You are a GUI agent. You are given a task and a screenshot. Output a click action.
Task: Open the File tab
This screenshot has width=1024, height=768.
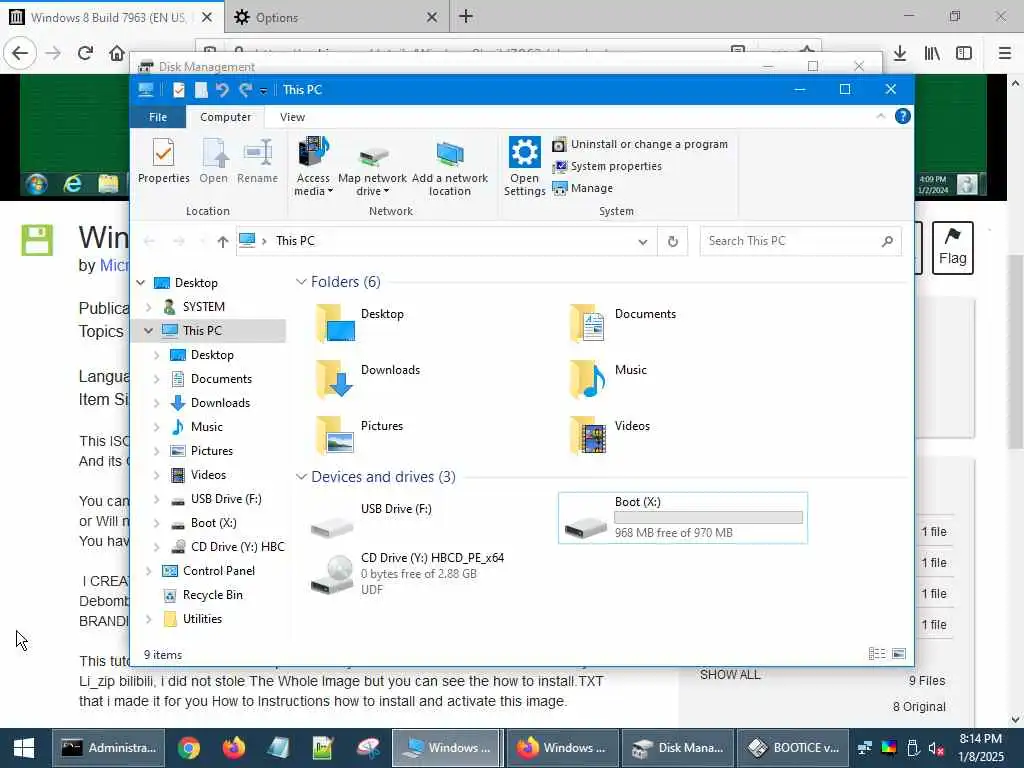tap(158, 117)
